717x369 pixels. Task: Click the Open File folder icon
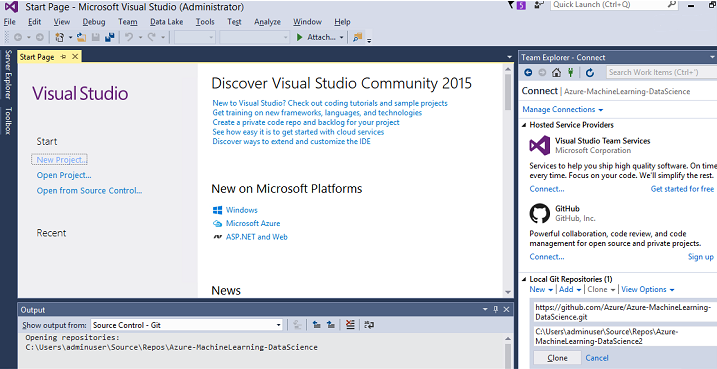tap(81, 37)
